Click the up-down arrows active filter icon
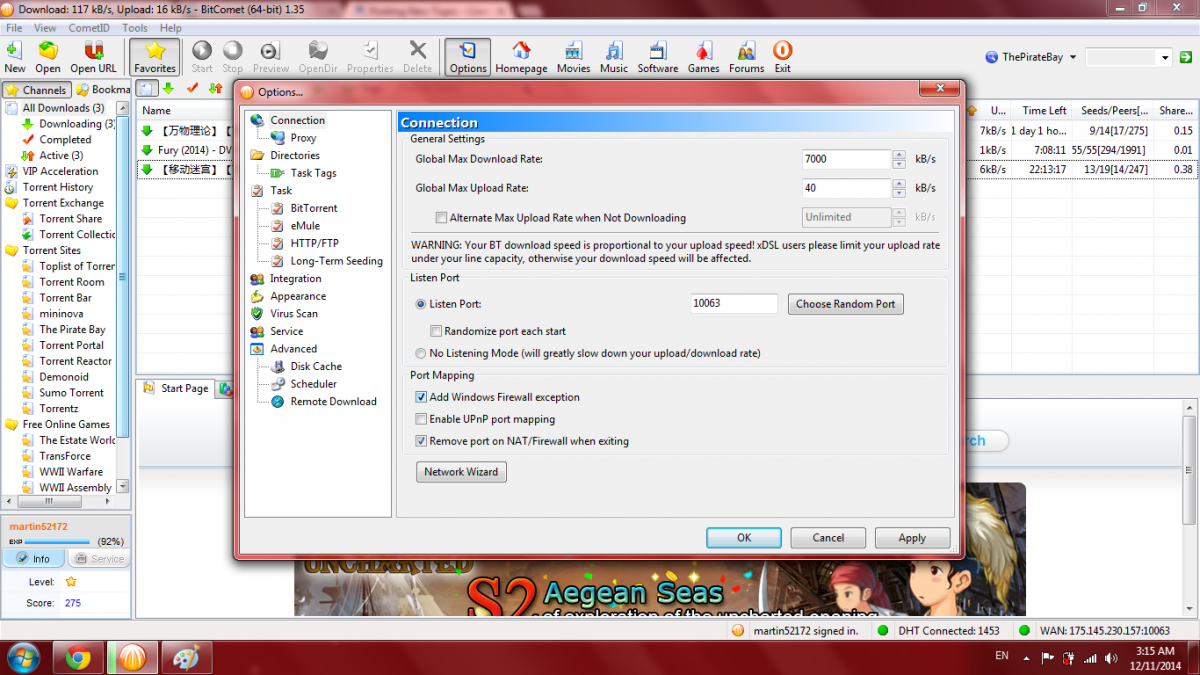The image size is (1200, 675). pyautogui.click(x=215, y=89)
